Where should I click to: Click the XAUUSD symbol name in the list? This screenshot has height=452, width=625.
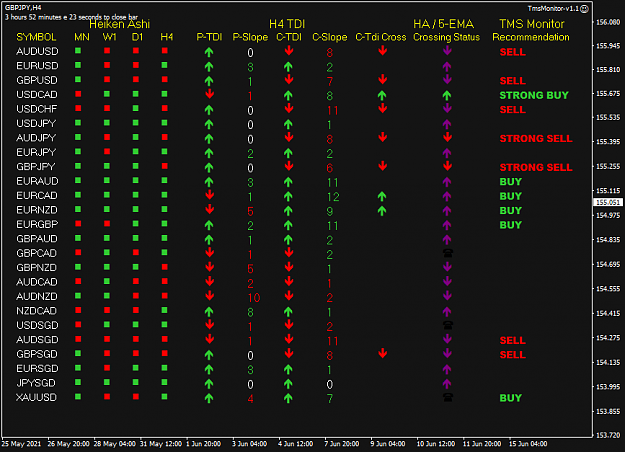pos(36,397)
